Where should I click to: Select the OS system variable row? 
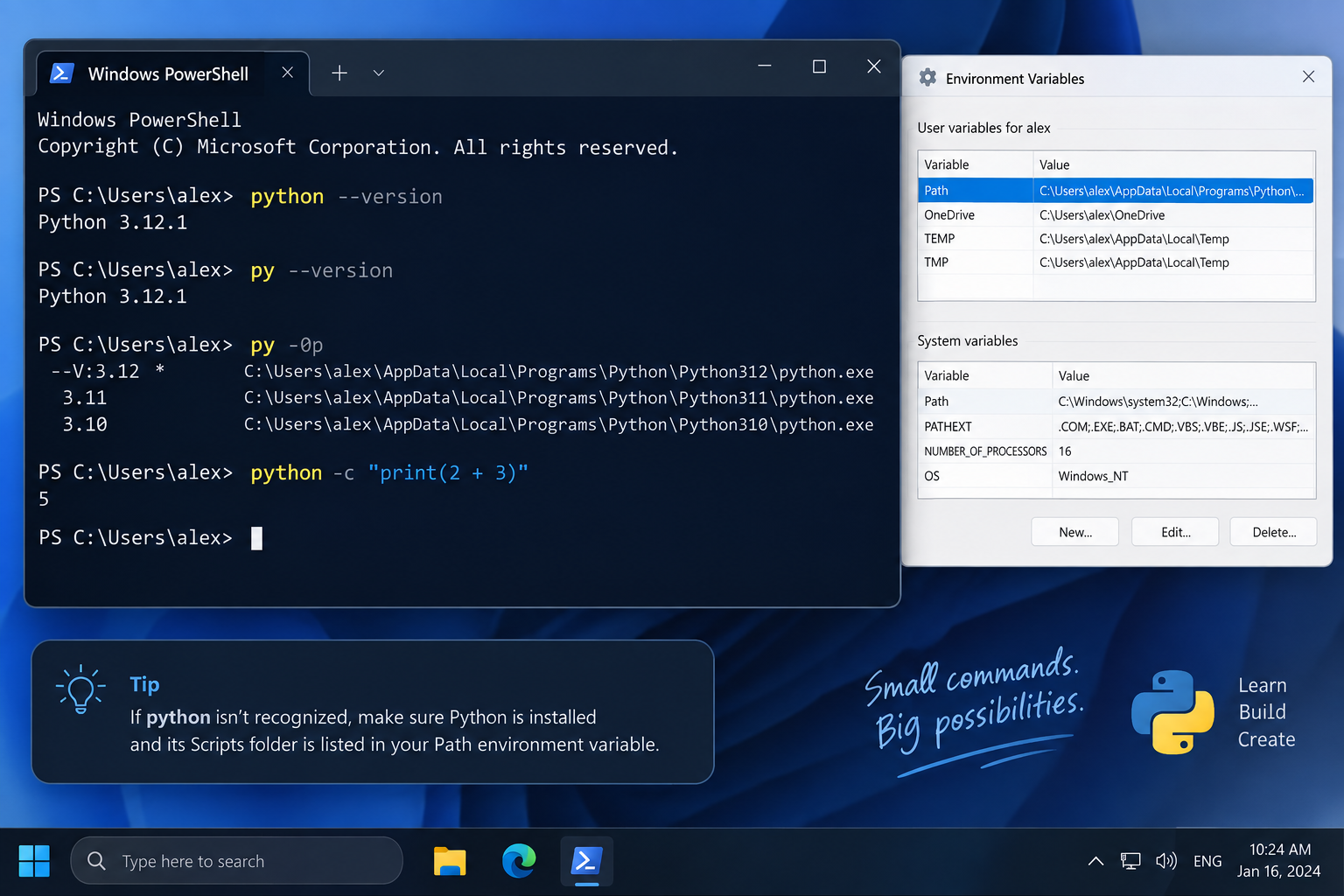click(1116, 476)
